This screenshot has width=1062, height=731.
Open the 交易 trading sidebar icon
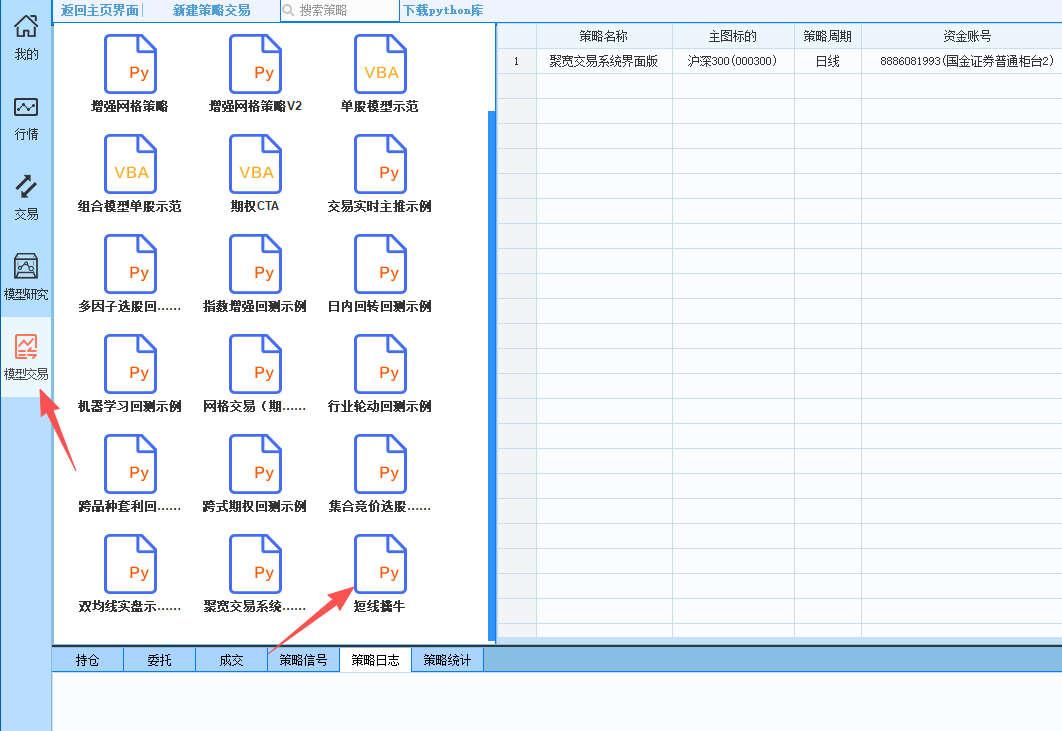[26, 198]
